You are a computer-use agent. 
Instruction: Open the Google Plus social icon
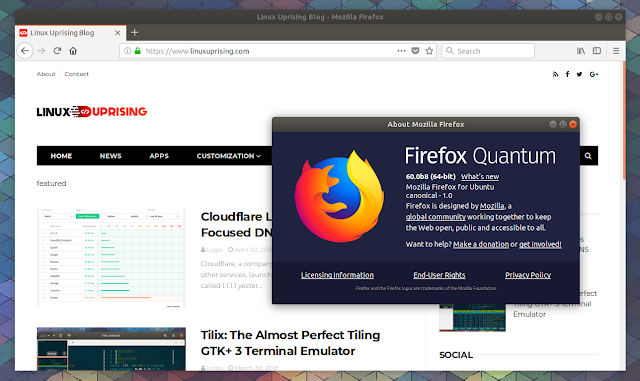593,74
